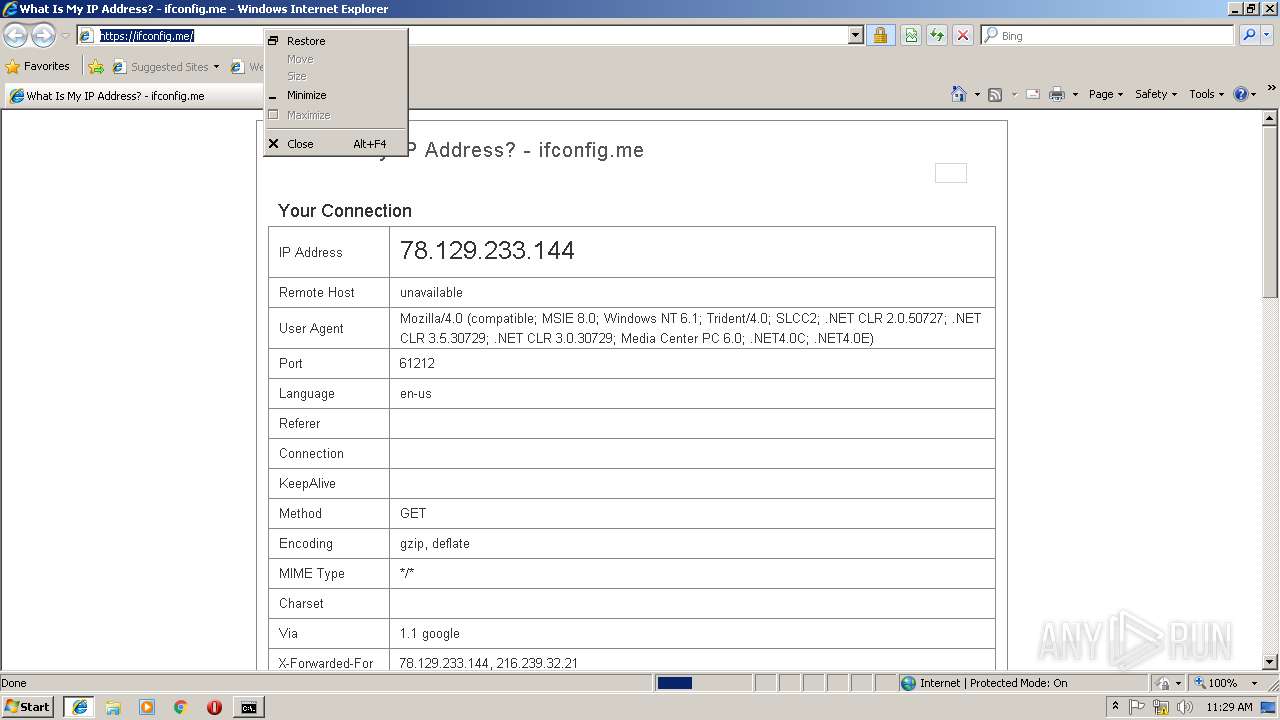
Task: Click the vertical scrollbar up arrow
Action: point(1270,118)
